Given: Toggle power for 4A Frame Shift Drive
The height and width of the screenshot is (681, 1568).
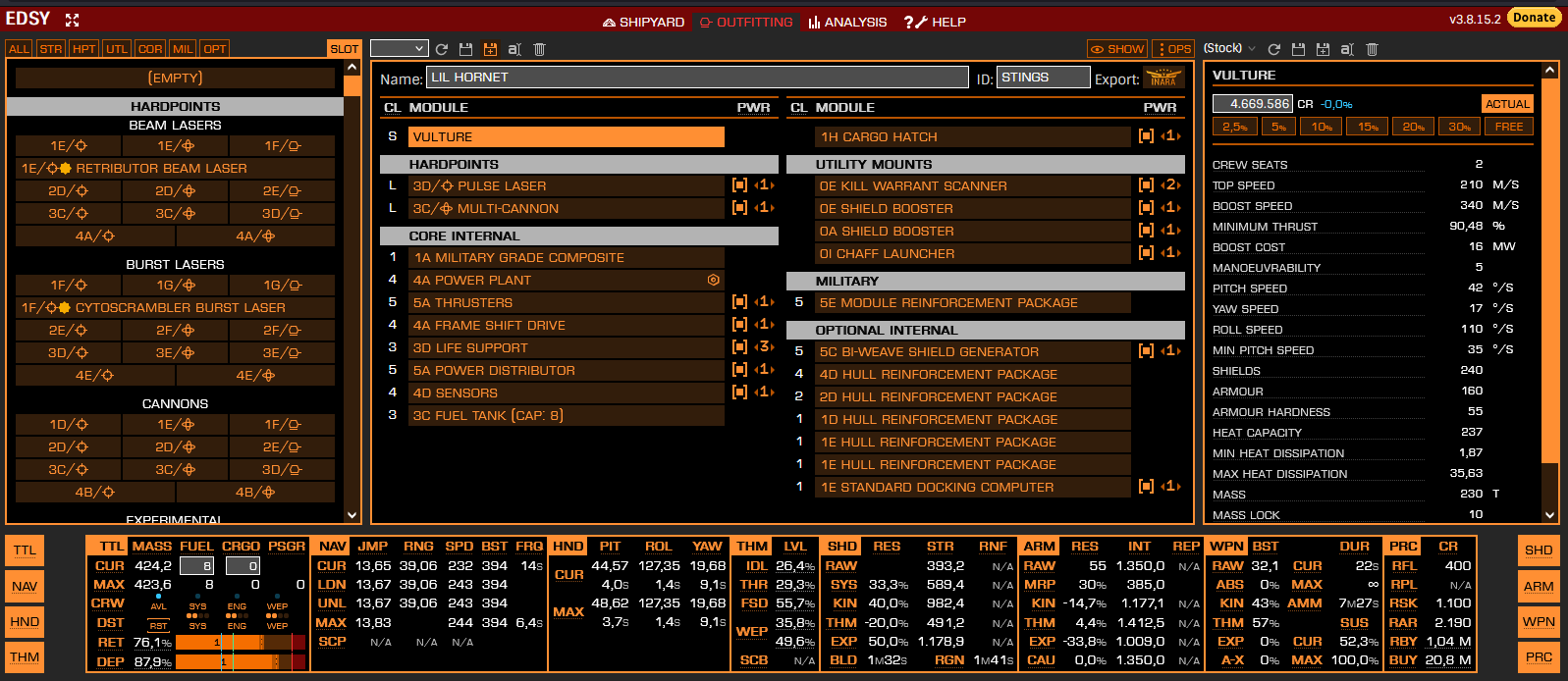Looking at the screenshot, I should tap(739, 325).
